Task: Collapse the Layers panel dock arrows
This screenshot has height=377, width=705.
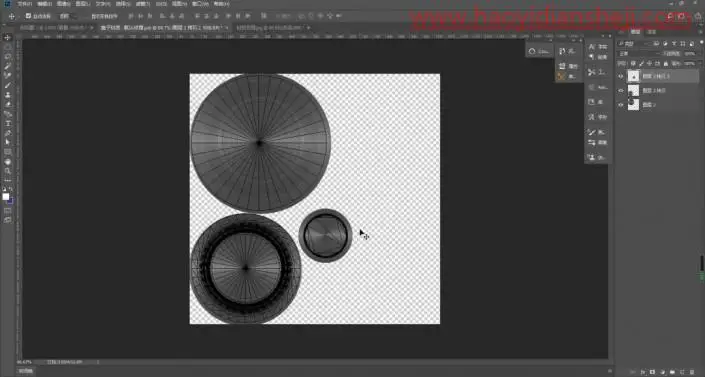Action: [x=700, y=25]
